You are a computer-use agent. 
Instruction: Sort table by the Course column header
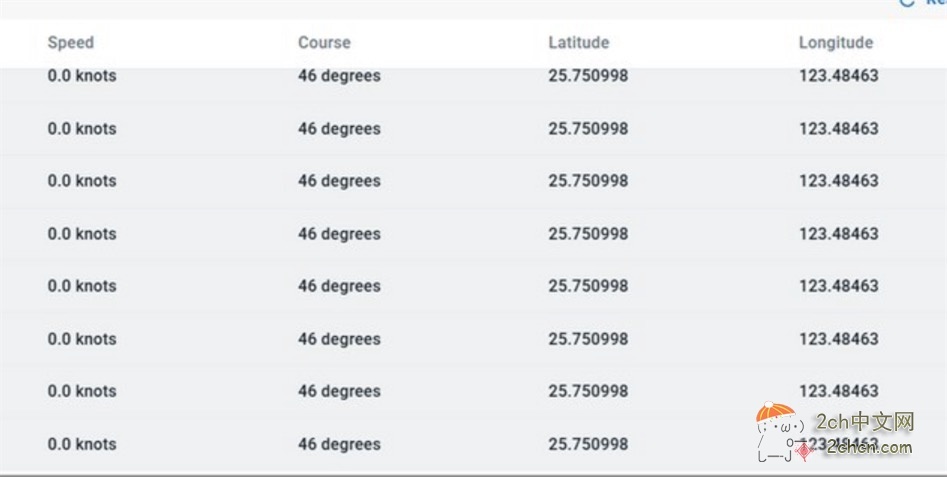click(324, 43)
